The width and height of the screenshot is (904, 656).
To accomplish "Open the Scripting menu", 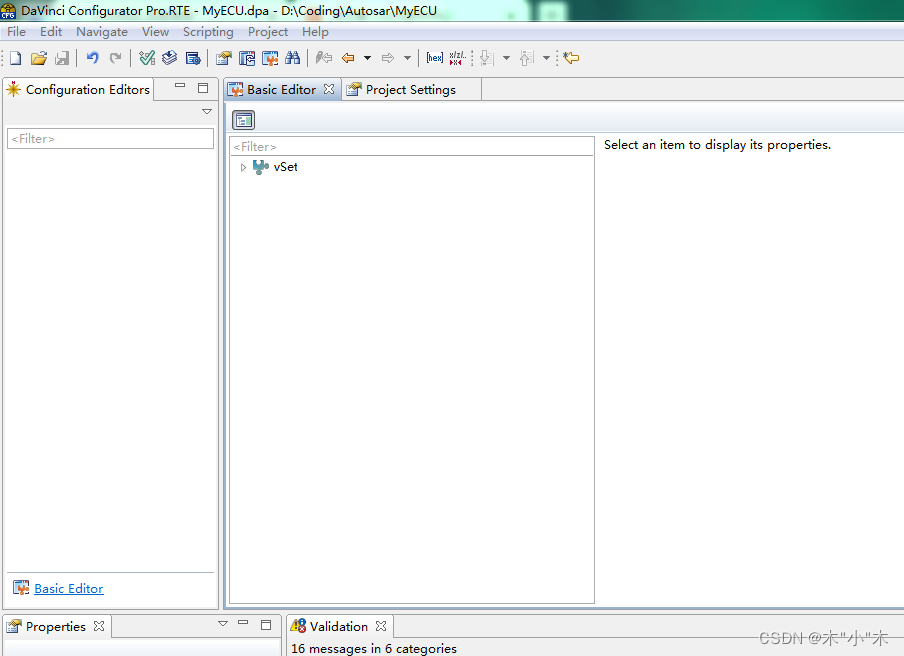I will click(x=208, y=32).
